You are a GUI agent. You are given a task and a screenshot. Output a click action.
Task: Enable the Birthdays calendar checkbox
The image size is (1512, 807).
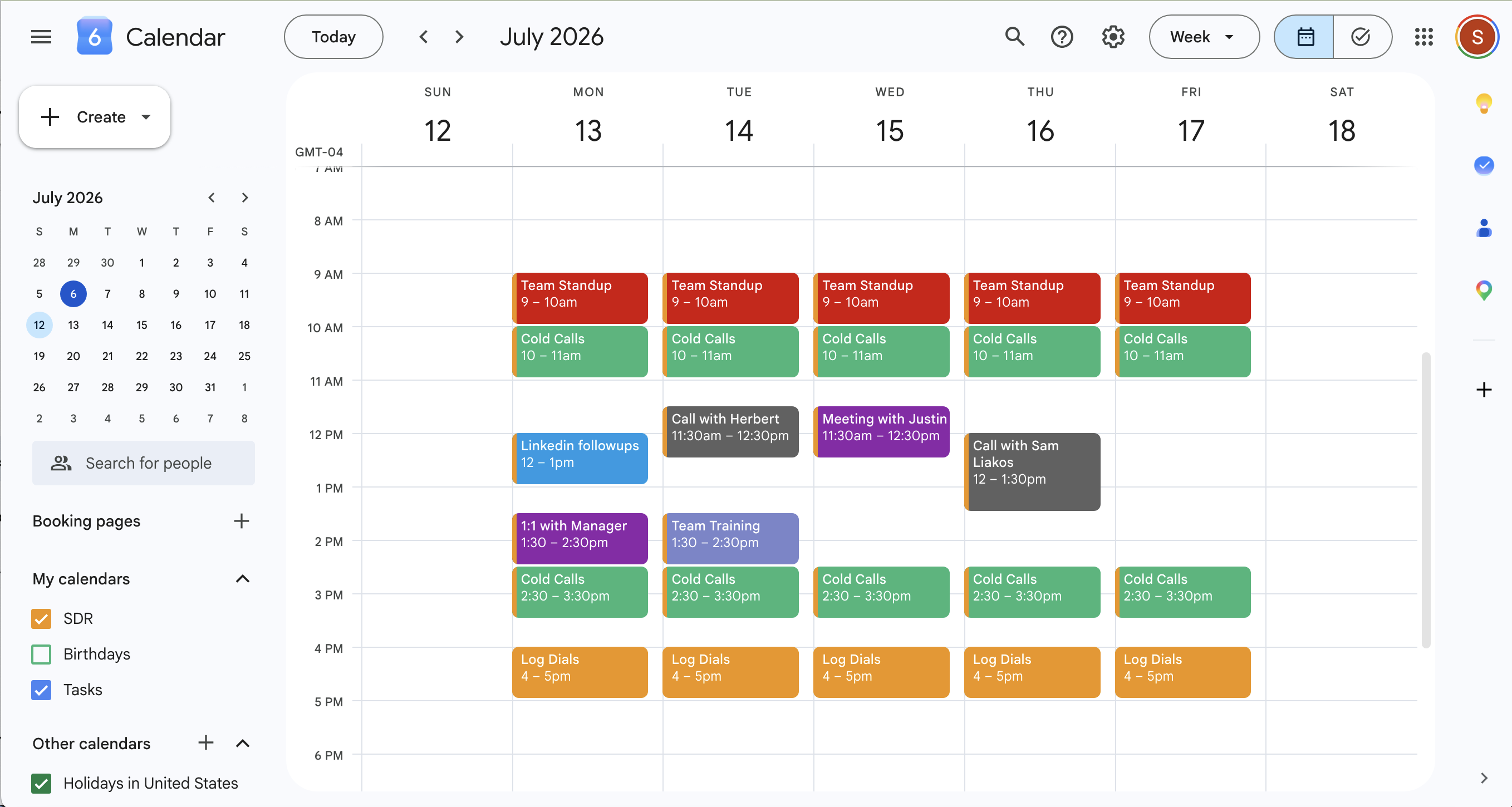(41, 654)
